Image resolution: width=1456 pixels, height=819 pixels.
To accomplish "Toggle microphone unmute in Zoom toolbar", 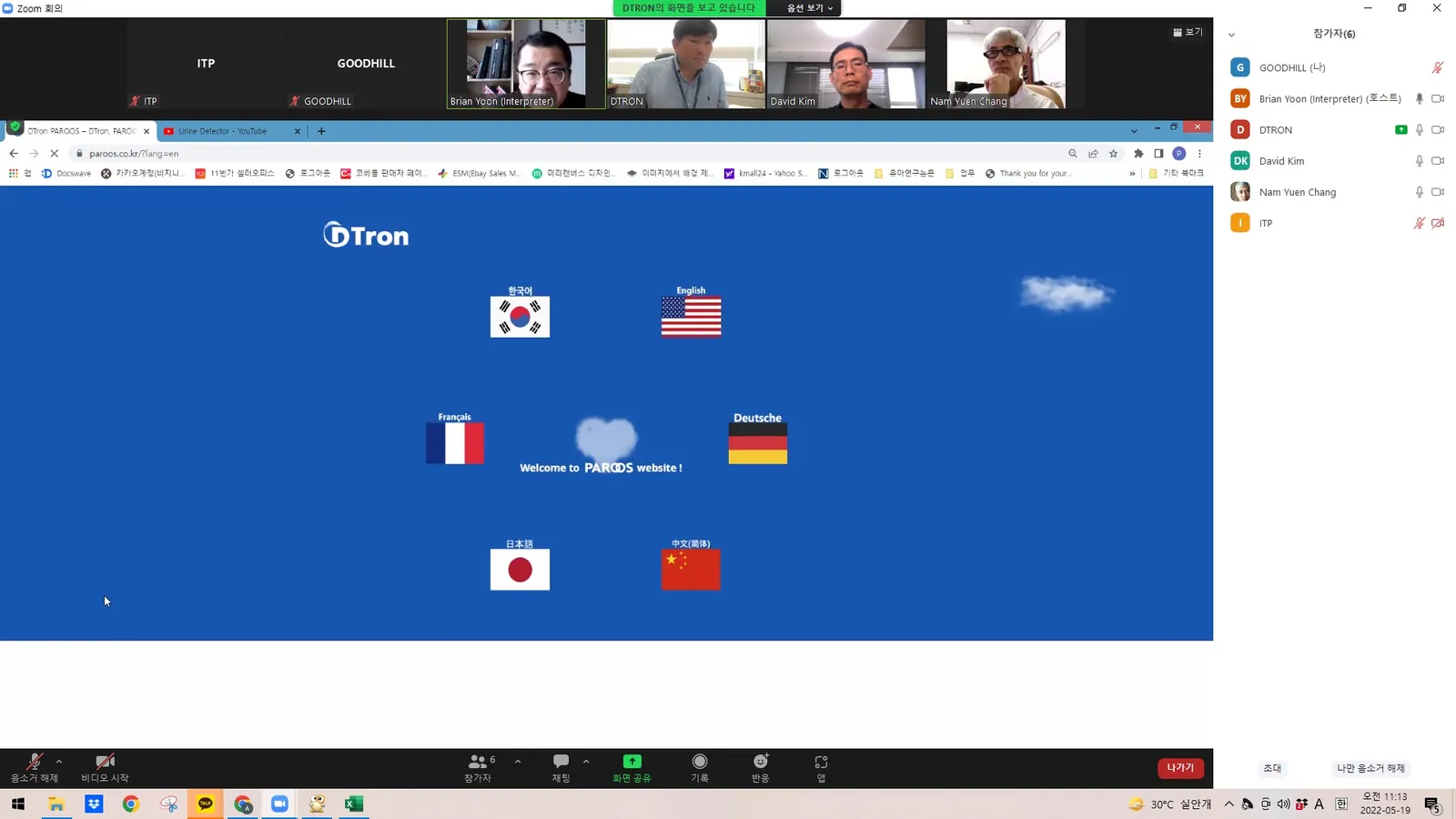I will pos(35,767).
